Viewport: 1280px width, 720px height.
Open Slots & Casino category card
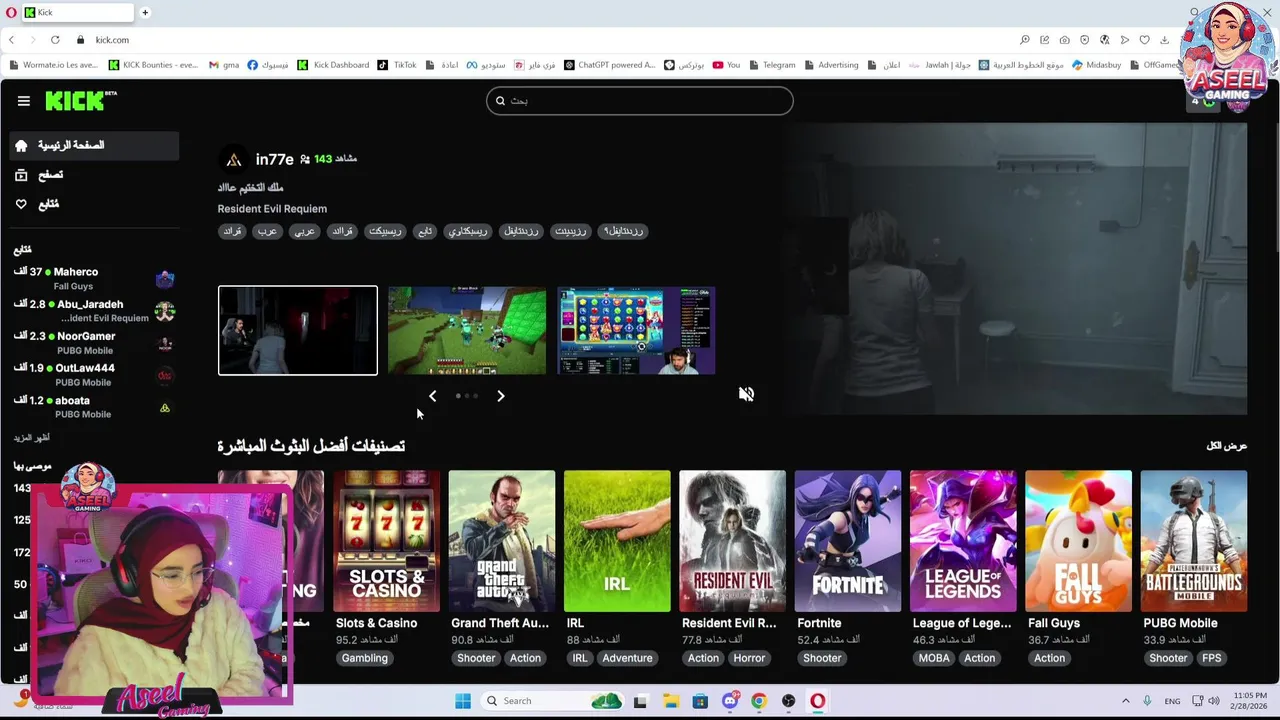tap(387, 541)
